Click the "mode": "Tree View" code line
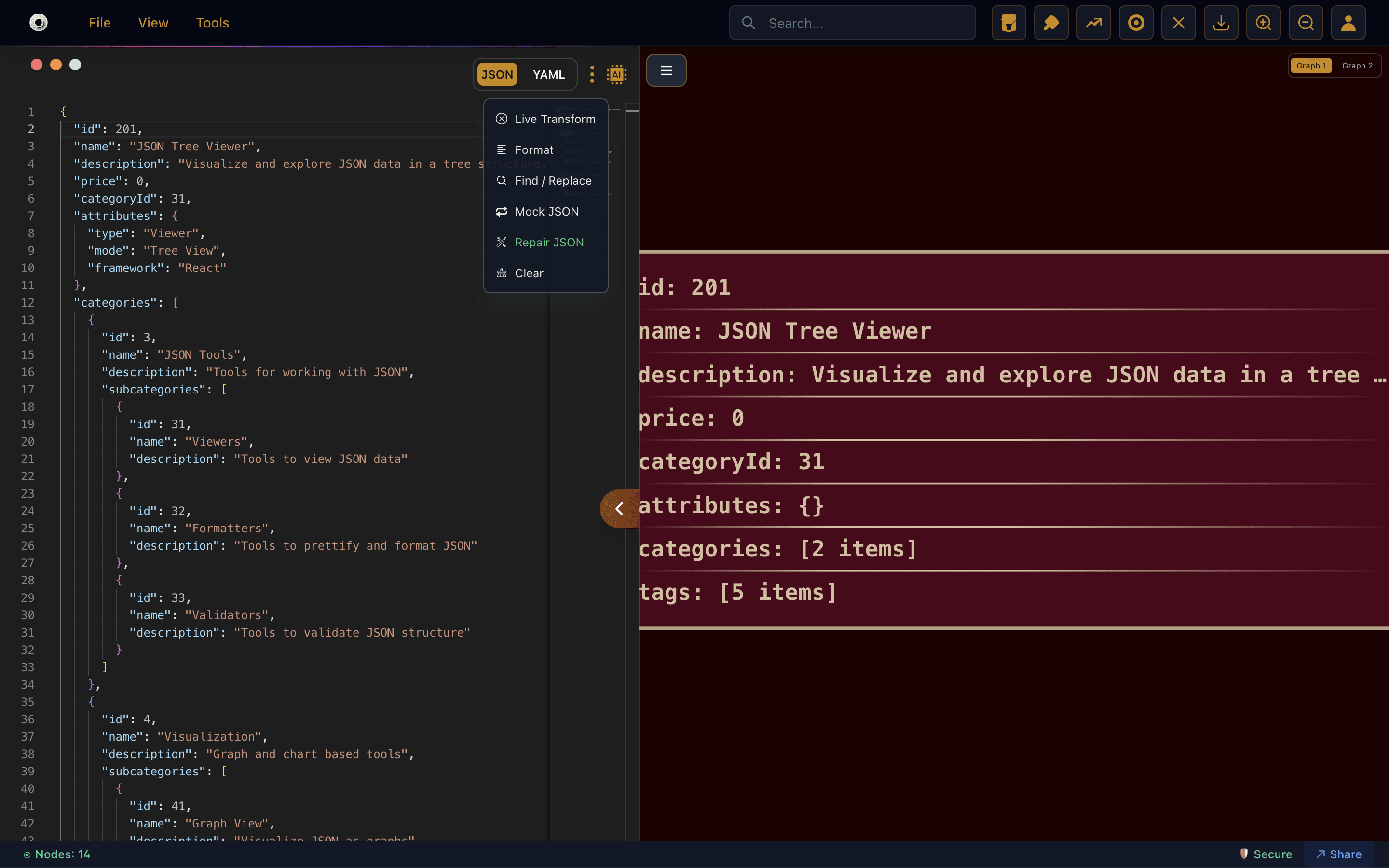 coord(157,251)
